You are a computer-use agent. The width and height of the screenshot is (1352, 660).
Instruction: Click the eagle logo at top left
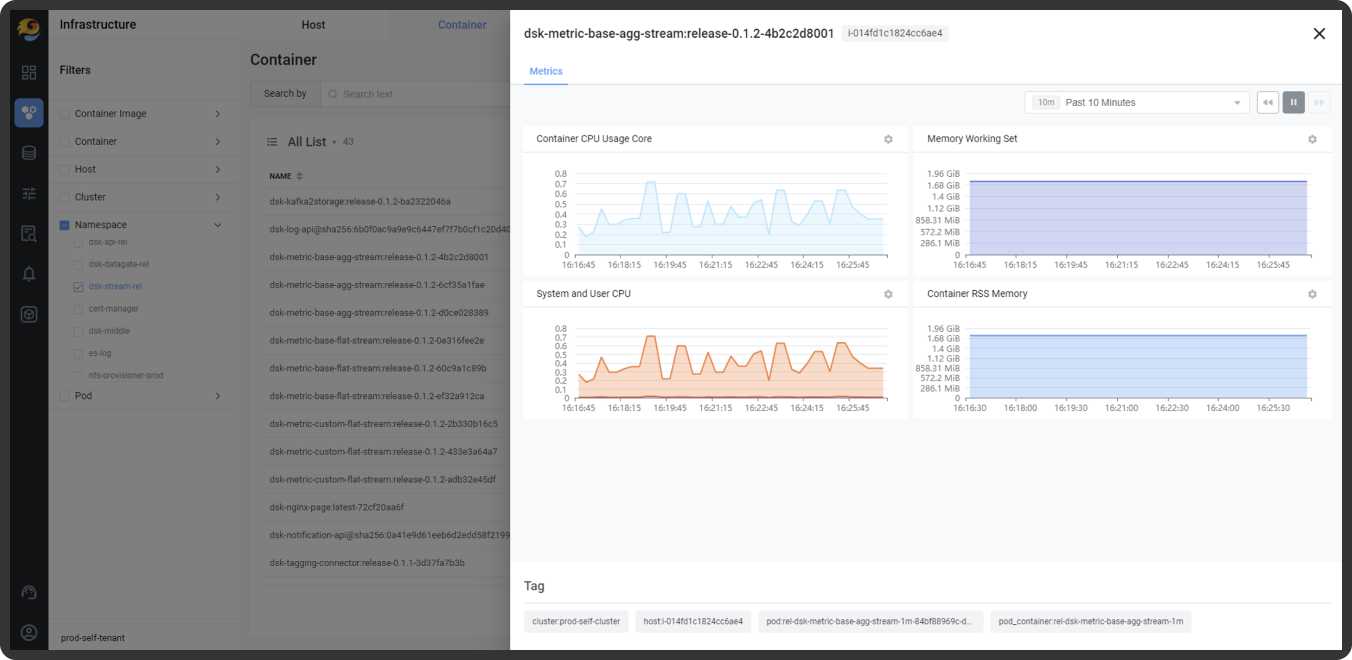28,29
